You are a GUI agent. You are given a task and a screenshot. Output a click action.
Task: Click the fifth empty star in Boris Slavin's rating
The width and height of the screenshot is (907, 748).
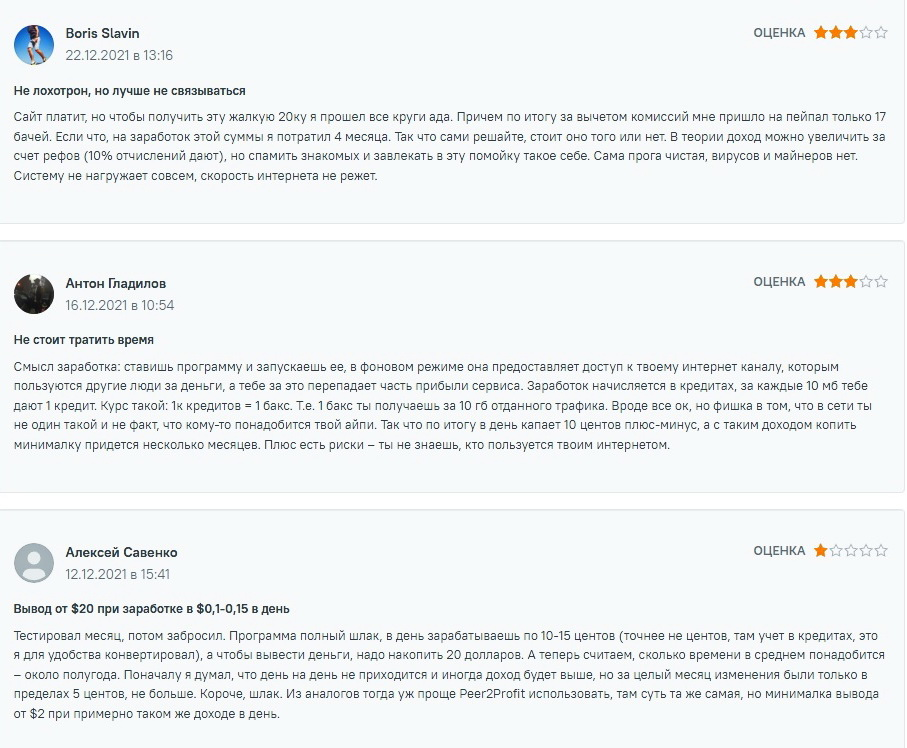pos(881,32)
